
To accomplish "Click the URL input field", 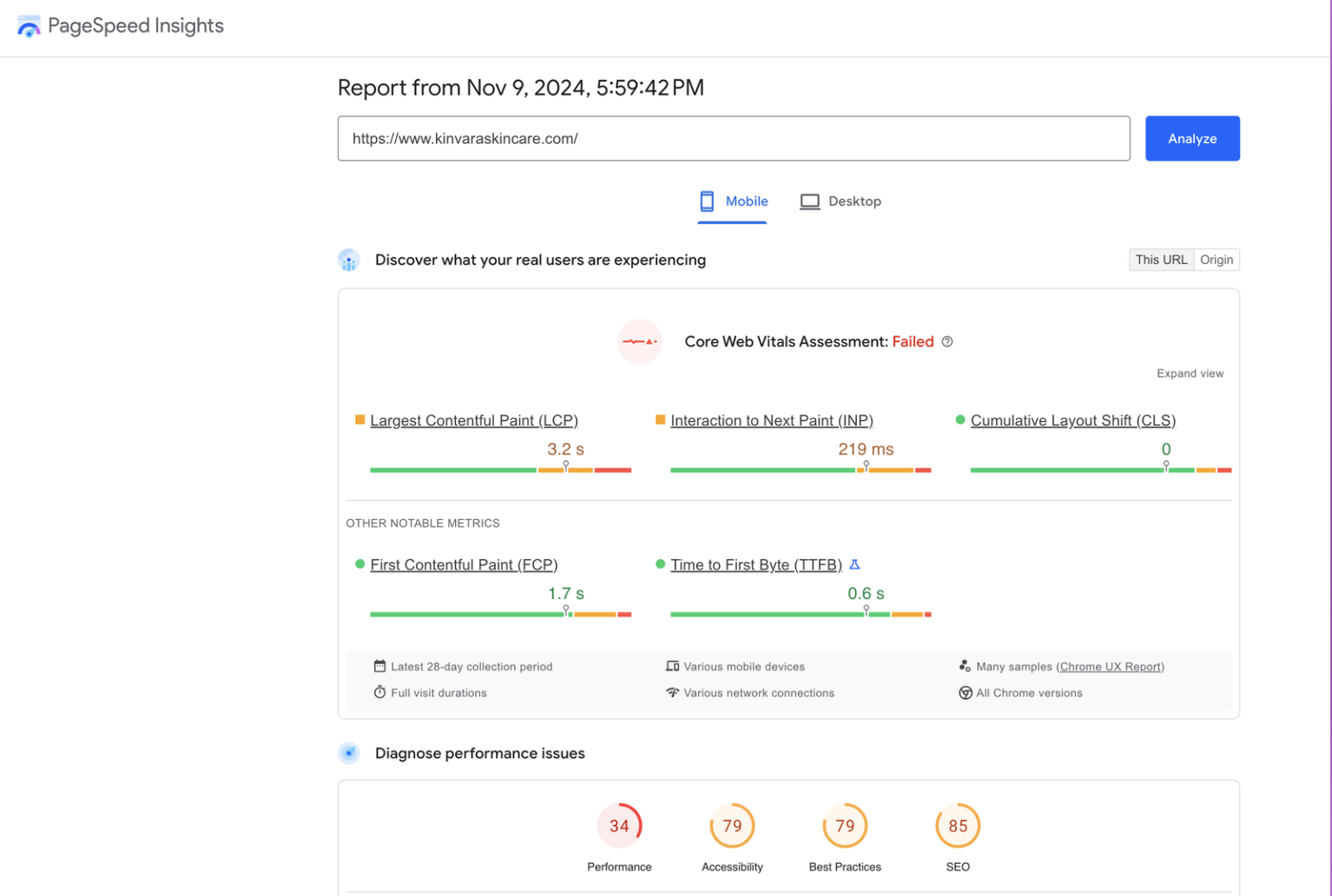I will 734,138.
